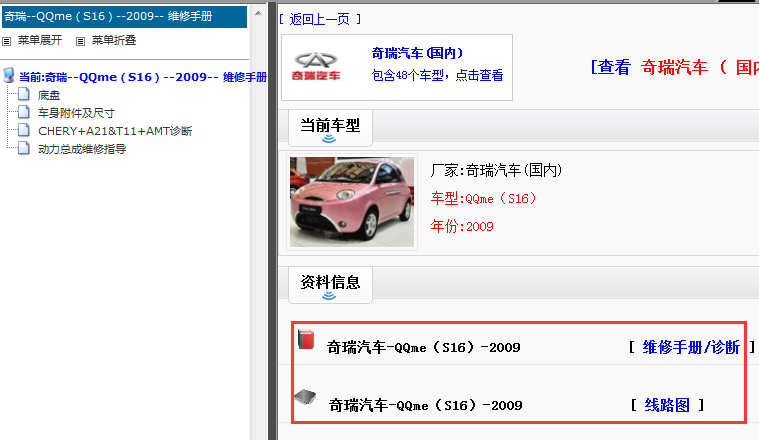The height and width of the screenshot is (440, 759).
Task: Go back via 返回上一页 link
Action: point(319,19)
